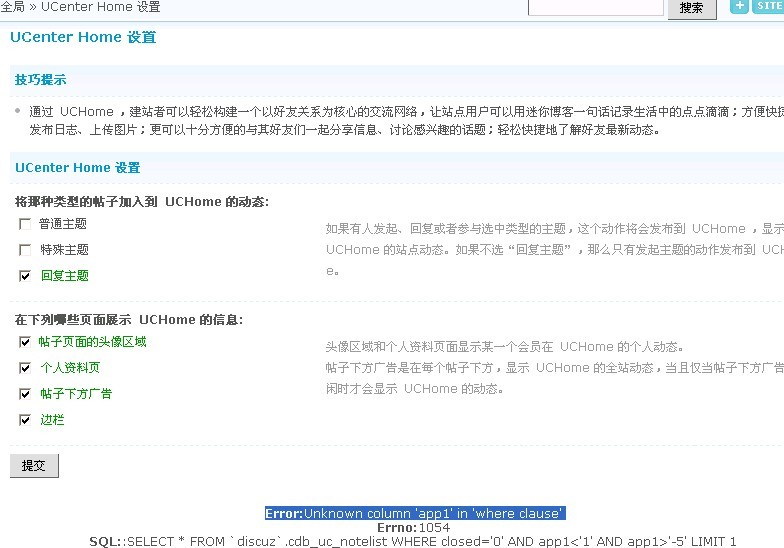Click the 个人资料页 label text
The width and height of the screenshot is (784, 548).
[70, 368]
